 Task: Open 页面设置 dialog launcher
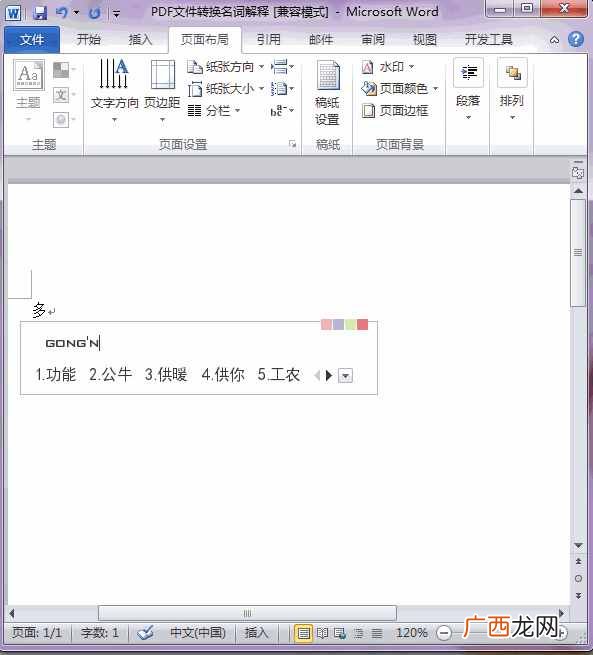tap(292, 145)
